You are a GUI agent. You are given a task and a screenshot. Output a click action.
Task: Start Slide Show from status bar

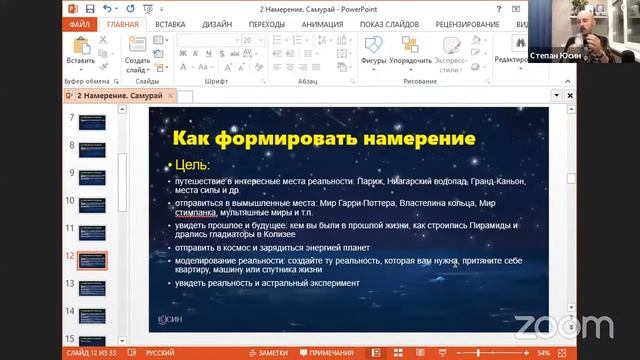click(x=442, y=353)
